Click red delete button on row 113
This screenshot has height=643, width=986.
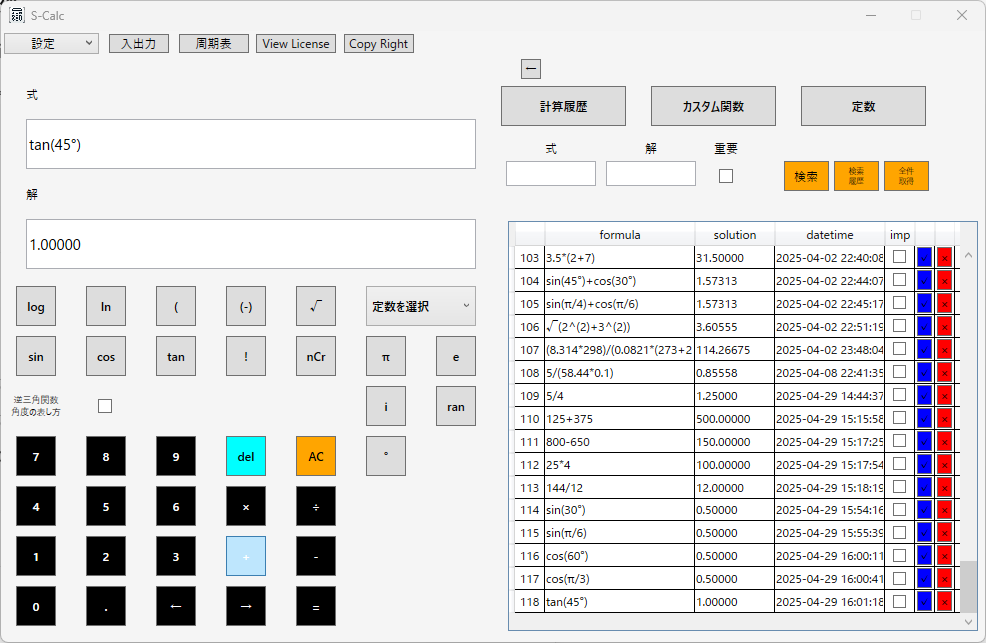tap(944, 487)
